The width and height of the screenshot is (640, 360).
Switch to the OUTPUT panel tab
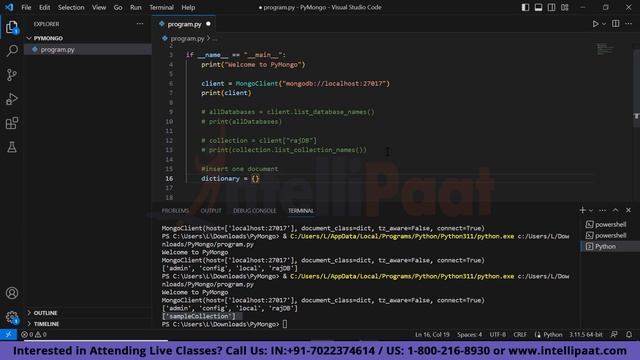click(211, 211)
